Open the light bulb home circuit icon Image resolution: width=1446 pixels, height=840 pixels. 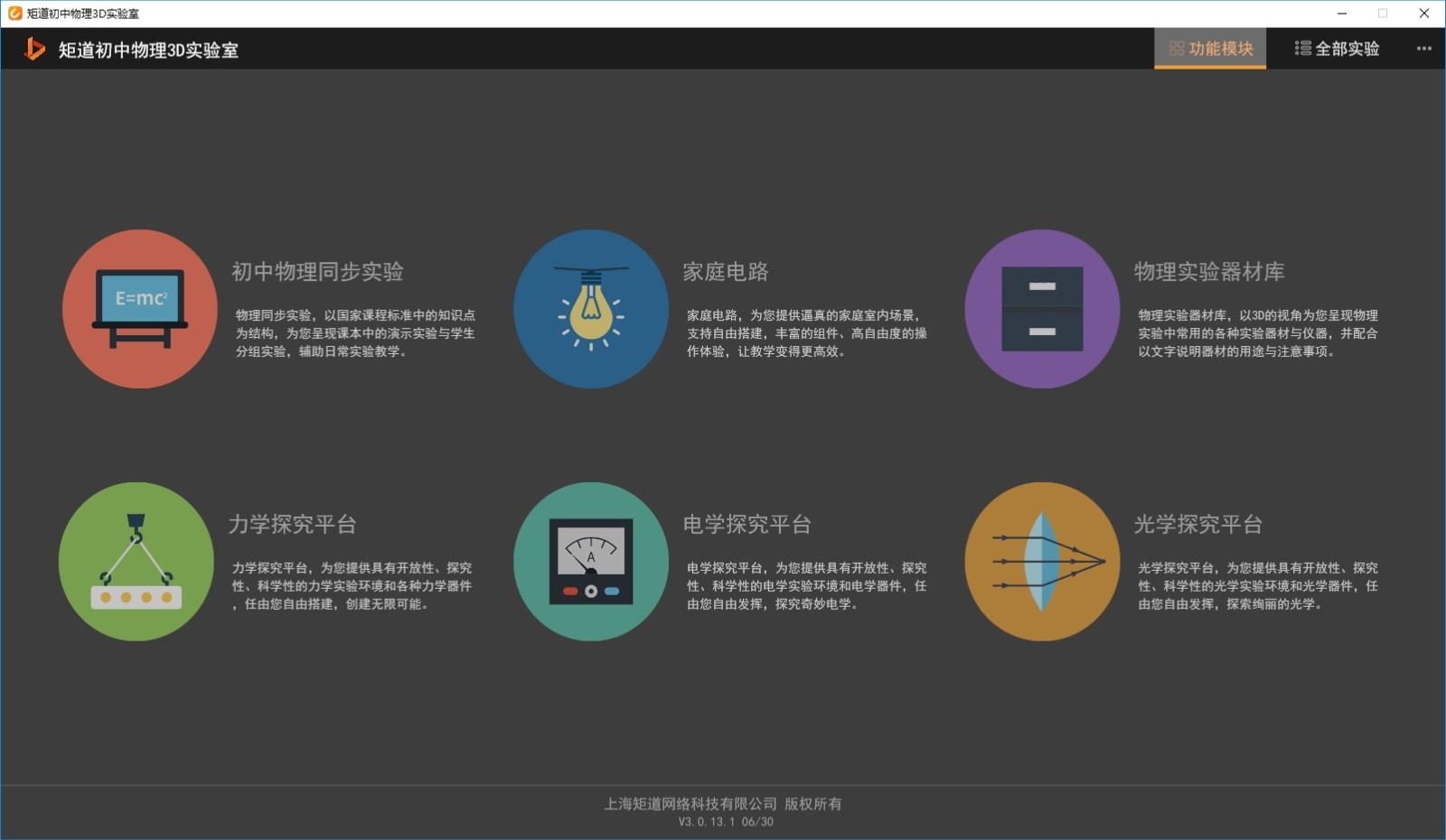pos(591,309)
